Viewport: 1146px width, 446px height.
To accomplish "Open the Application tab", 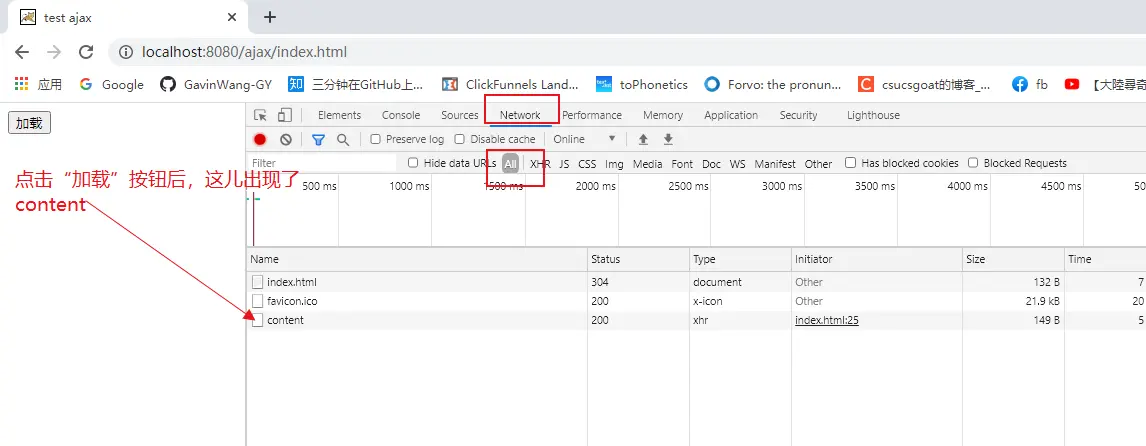I will [730, 115].
